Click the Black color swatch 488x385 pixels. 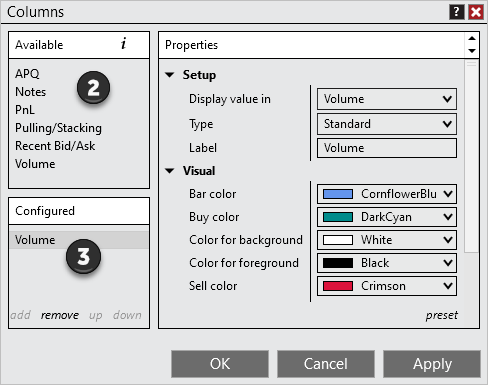[338, 263]
